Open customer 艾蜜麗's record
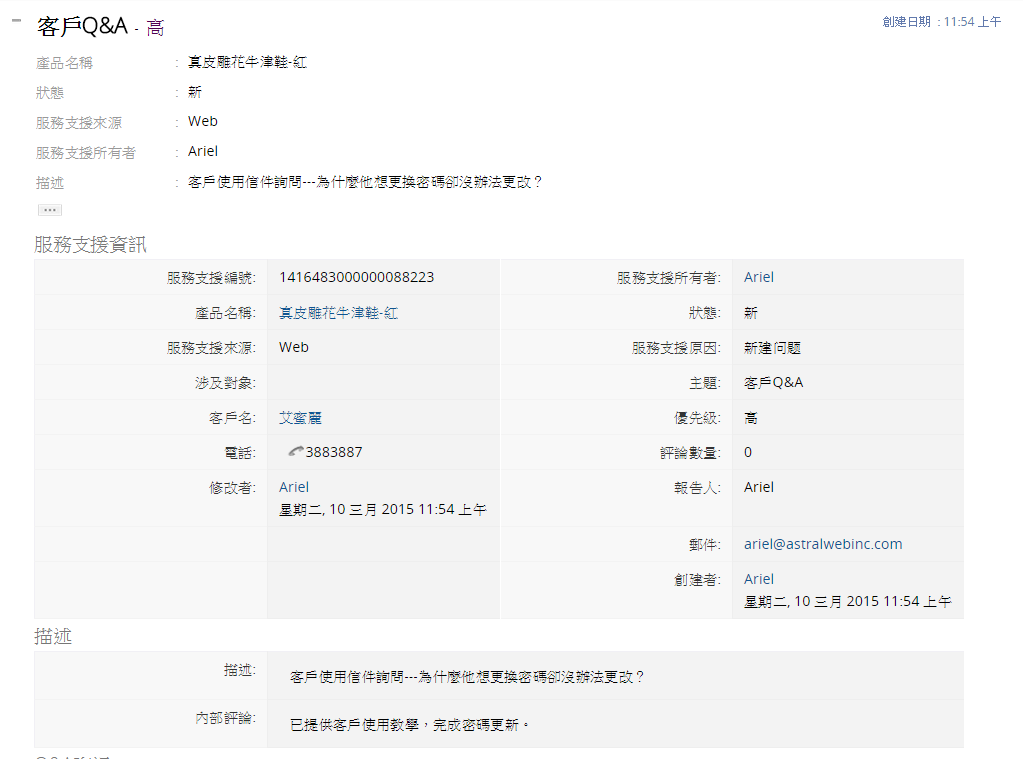The width and height of the screenshot is (1023, 759). coord(300,418)
